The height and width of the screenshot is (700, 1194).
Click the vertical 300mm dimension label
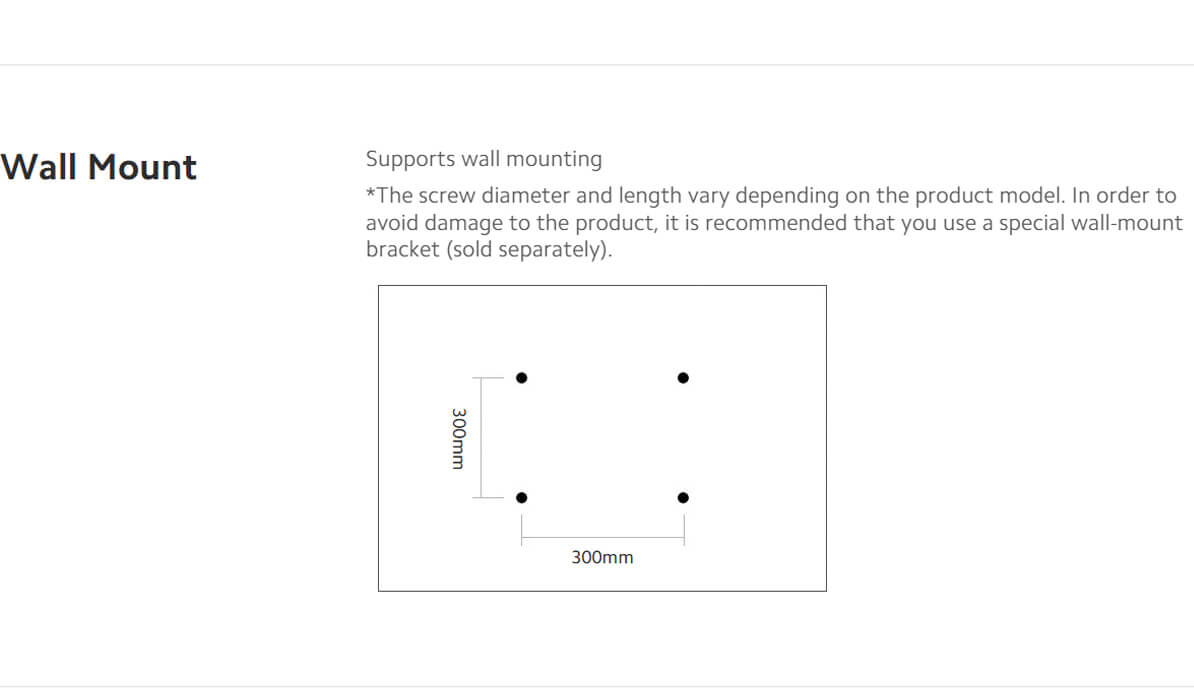pyautogui.click(x=458, y=438)
